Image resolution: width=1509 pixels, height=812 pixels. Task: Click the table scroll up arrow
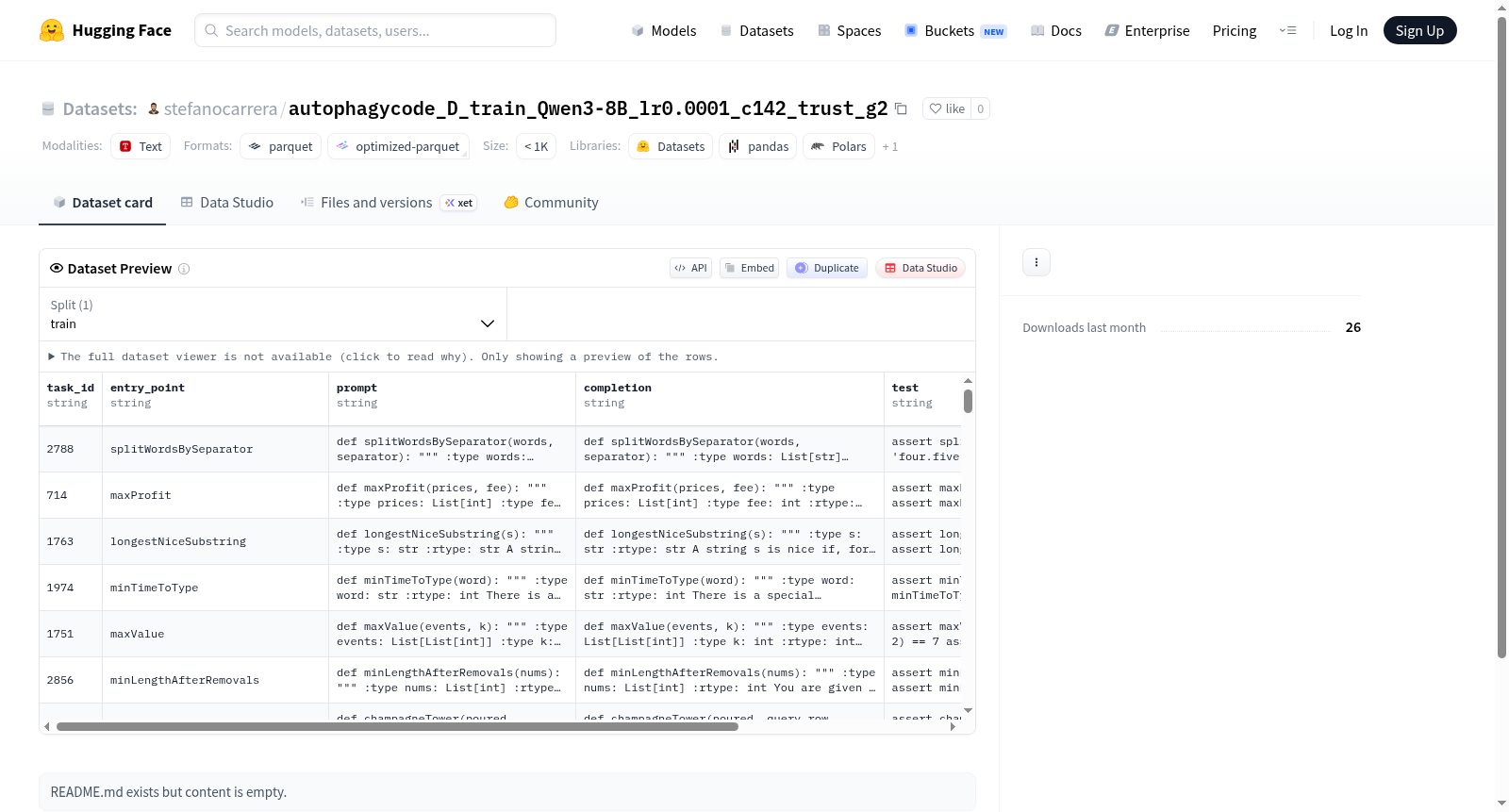click(968, 380)
